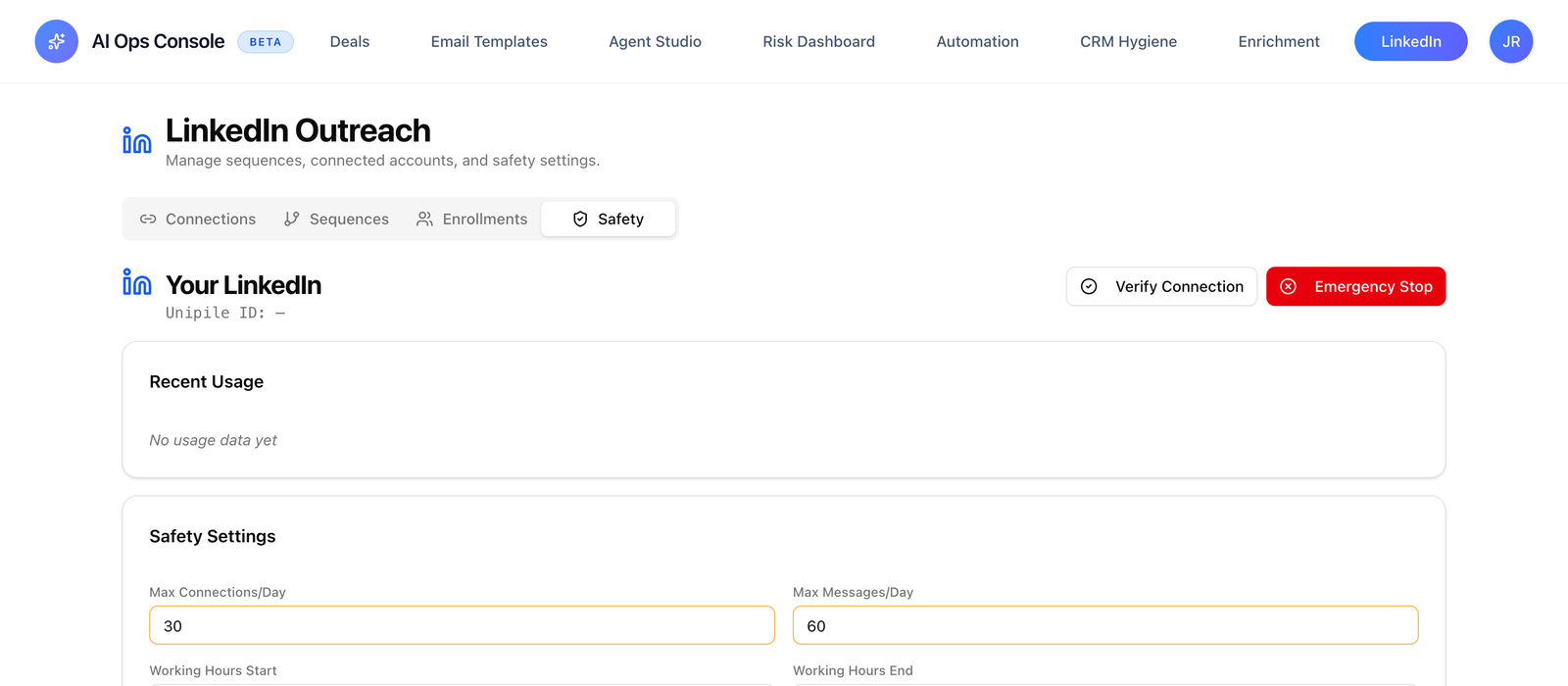
Task: Click the Working Hours End label
Action: 853,670
